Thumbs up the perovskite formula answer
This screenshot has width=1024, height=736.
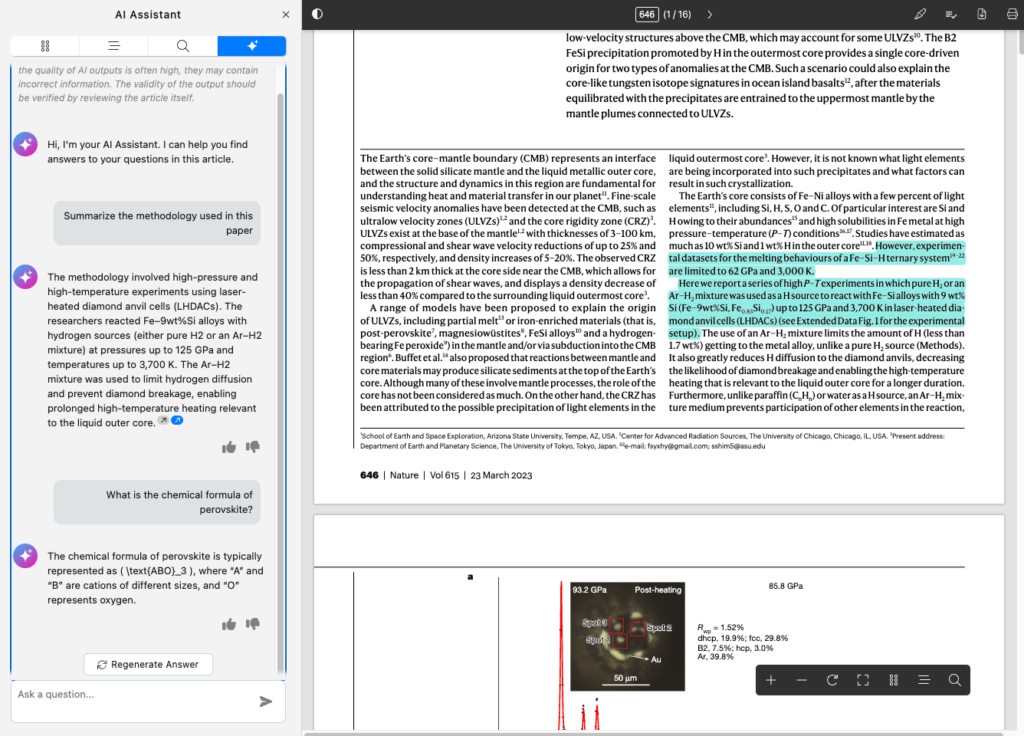point(229,624)
